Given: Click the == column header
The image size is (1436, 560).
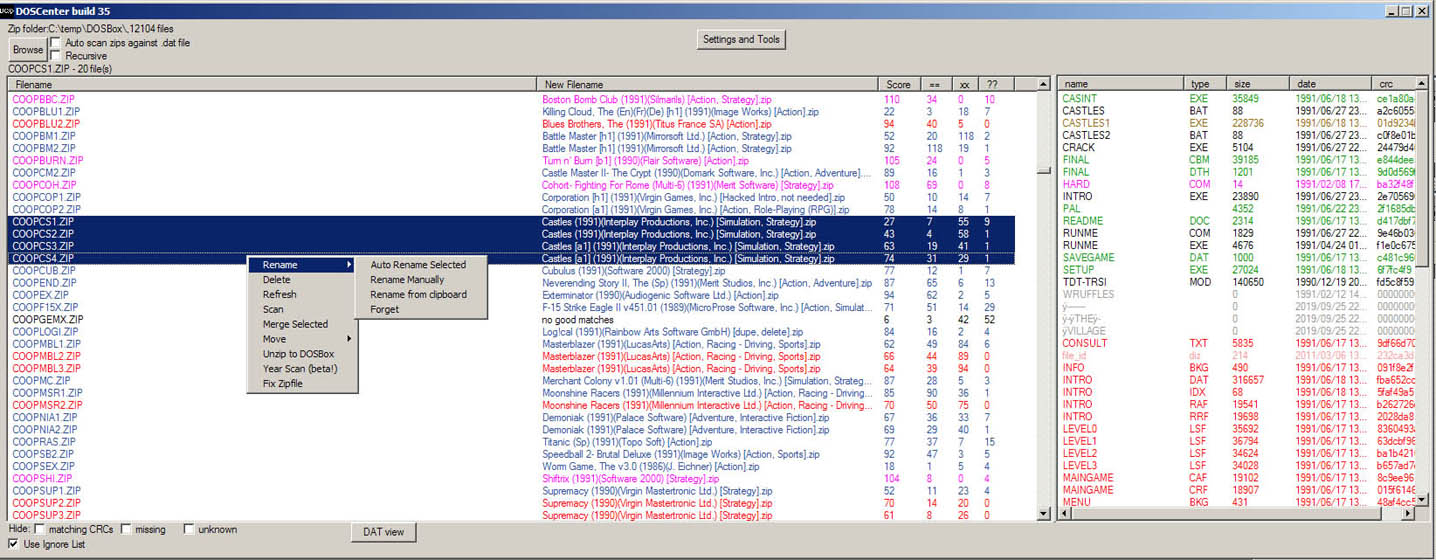Looking at the screenshot, I should [936, 85].
